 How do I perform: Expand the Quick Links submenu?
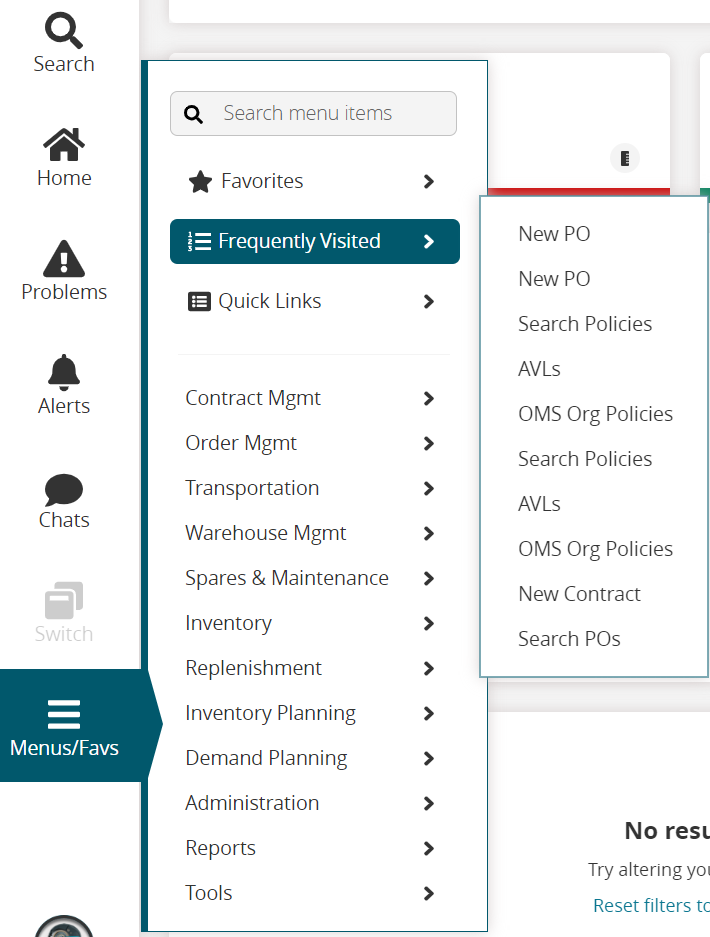coord(429,301)
